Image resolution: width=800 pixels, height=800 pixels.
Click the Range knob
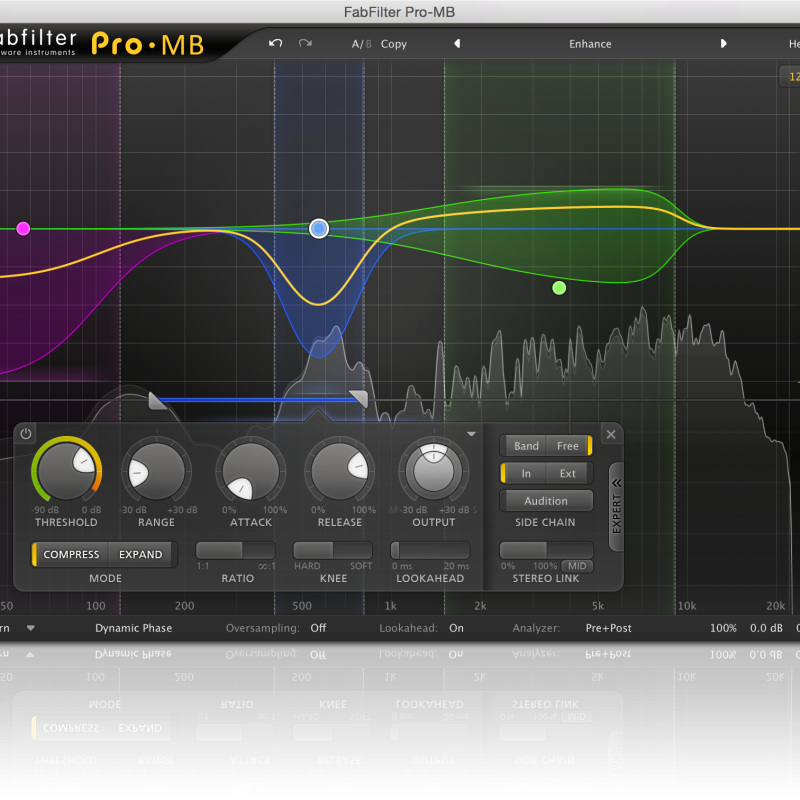click(x=157, y=470)
